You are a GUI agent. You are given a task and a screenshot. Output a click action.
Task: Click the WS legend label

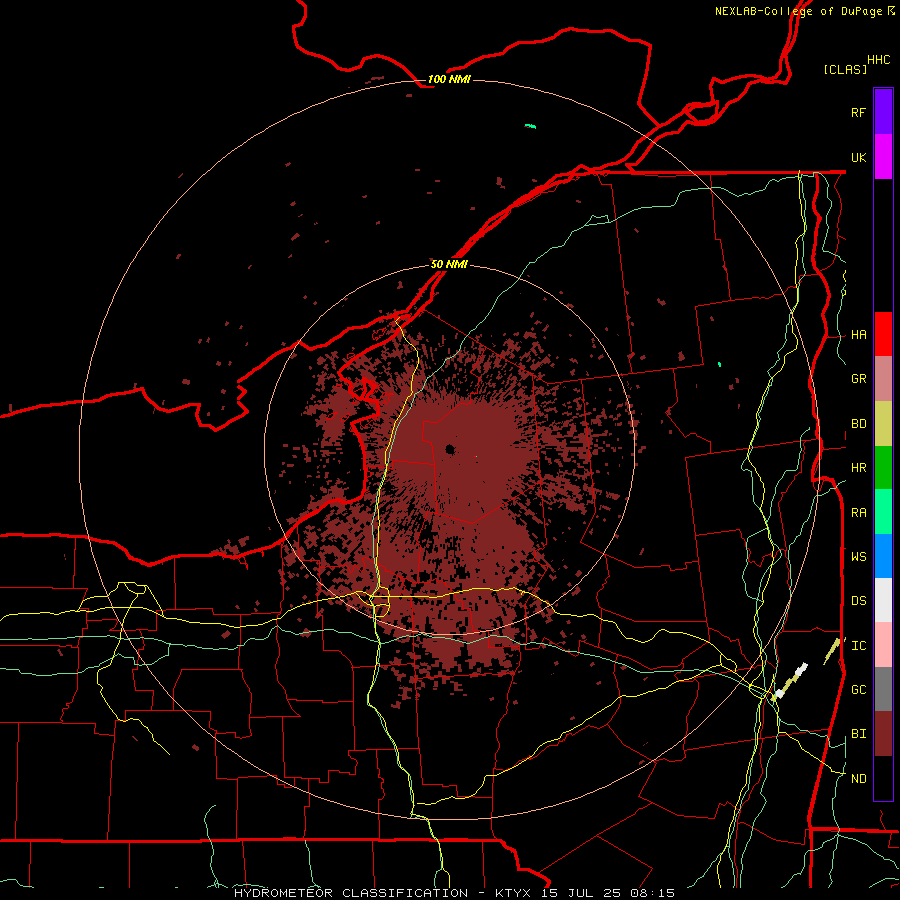(x=858, y=557)
